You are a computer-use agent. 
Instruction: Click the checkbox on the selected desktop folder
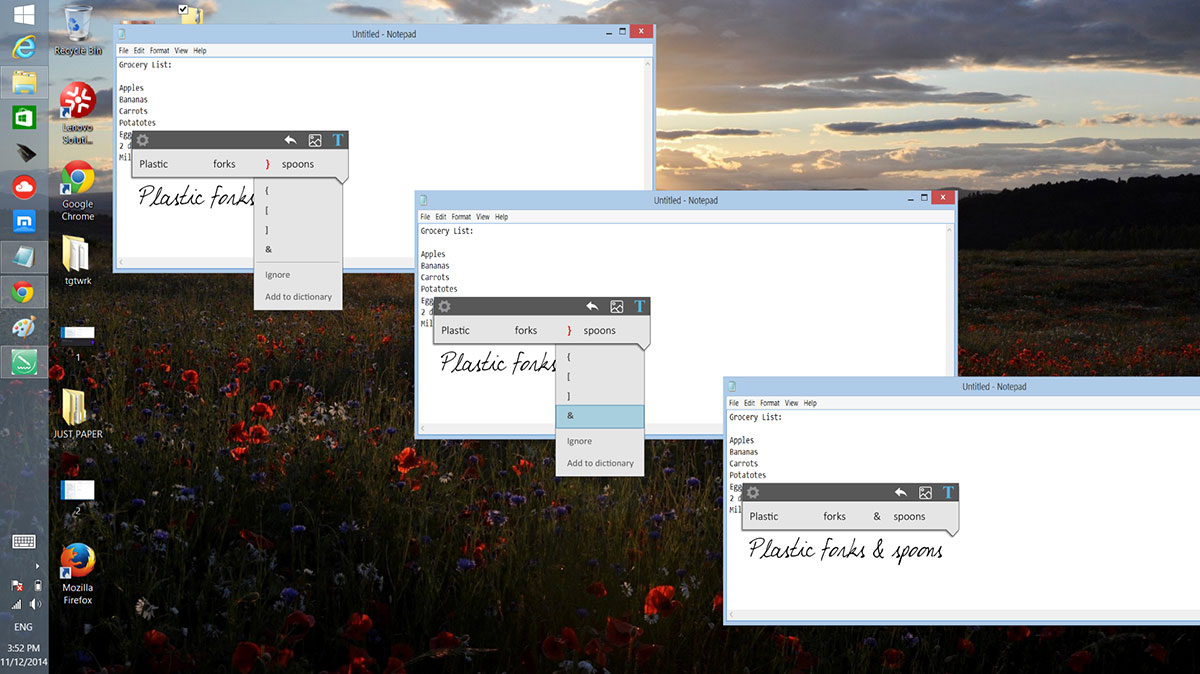tap(183, 9)
